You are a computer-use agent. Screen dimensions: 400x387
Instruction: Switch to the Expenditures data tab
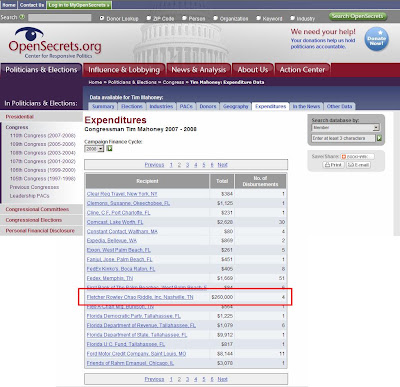pyautogui.click(x=271, y=106)
